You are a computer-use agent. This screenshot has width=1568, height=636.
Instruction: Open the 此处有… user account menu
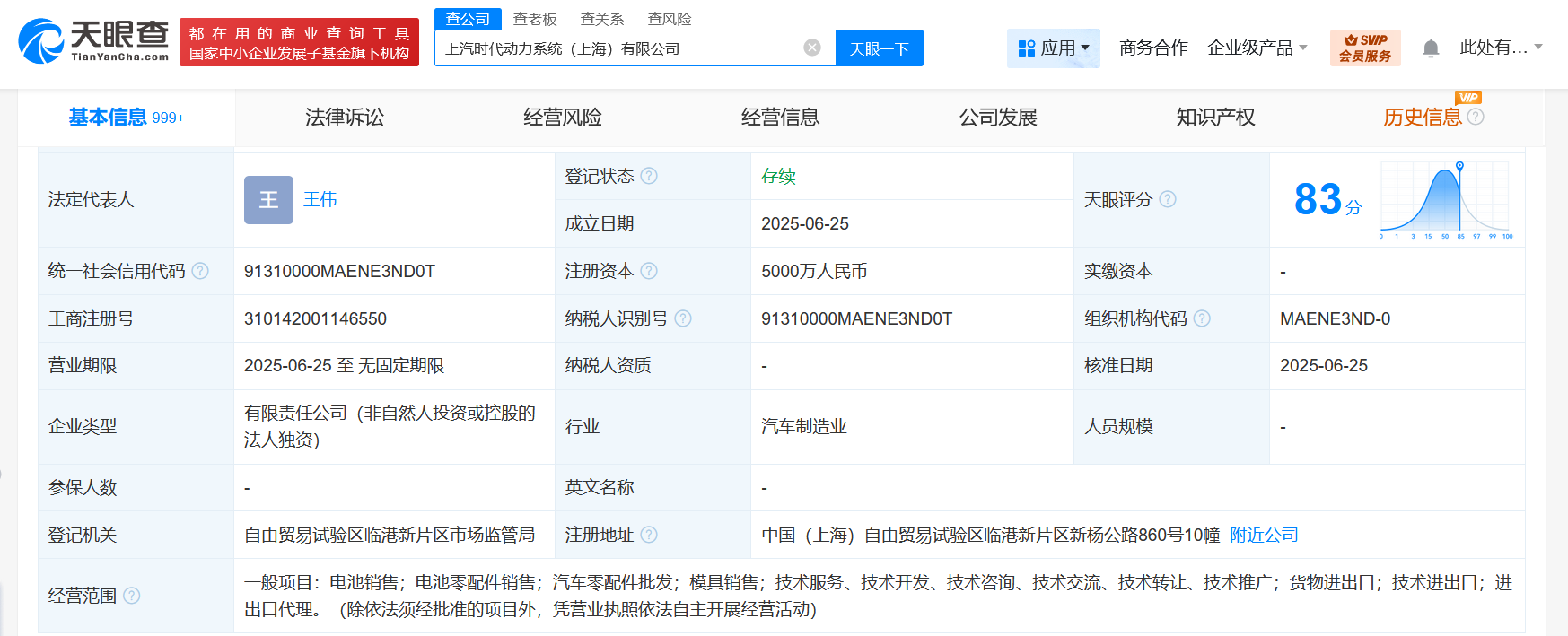click(x=1501, y=48)
